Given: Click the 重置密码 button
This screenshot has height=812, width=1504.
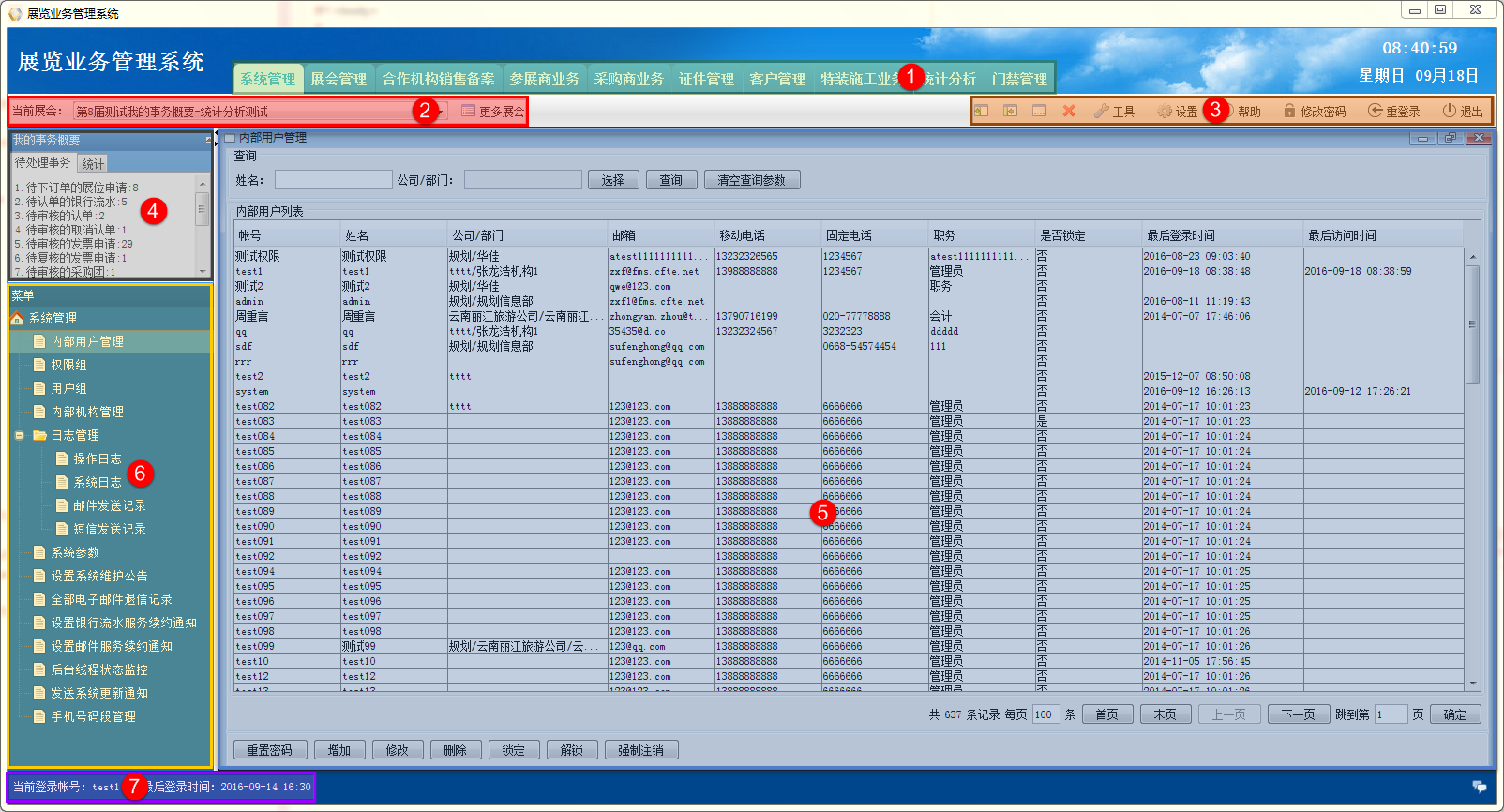Looking at the screenshot, I should [270, 750].
